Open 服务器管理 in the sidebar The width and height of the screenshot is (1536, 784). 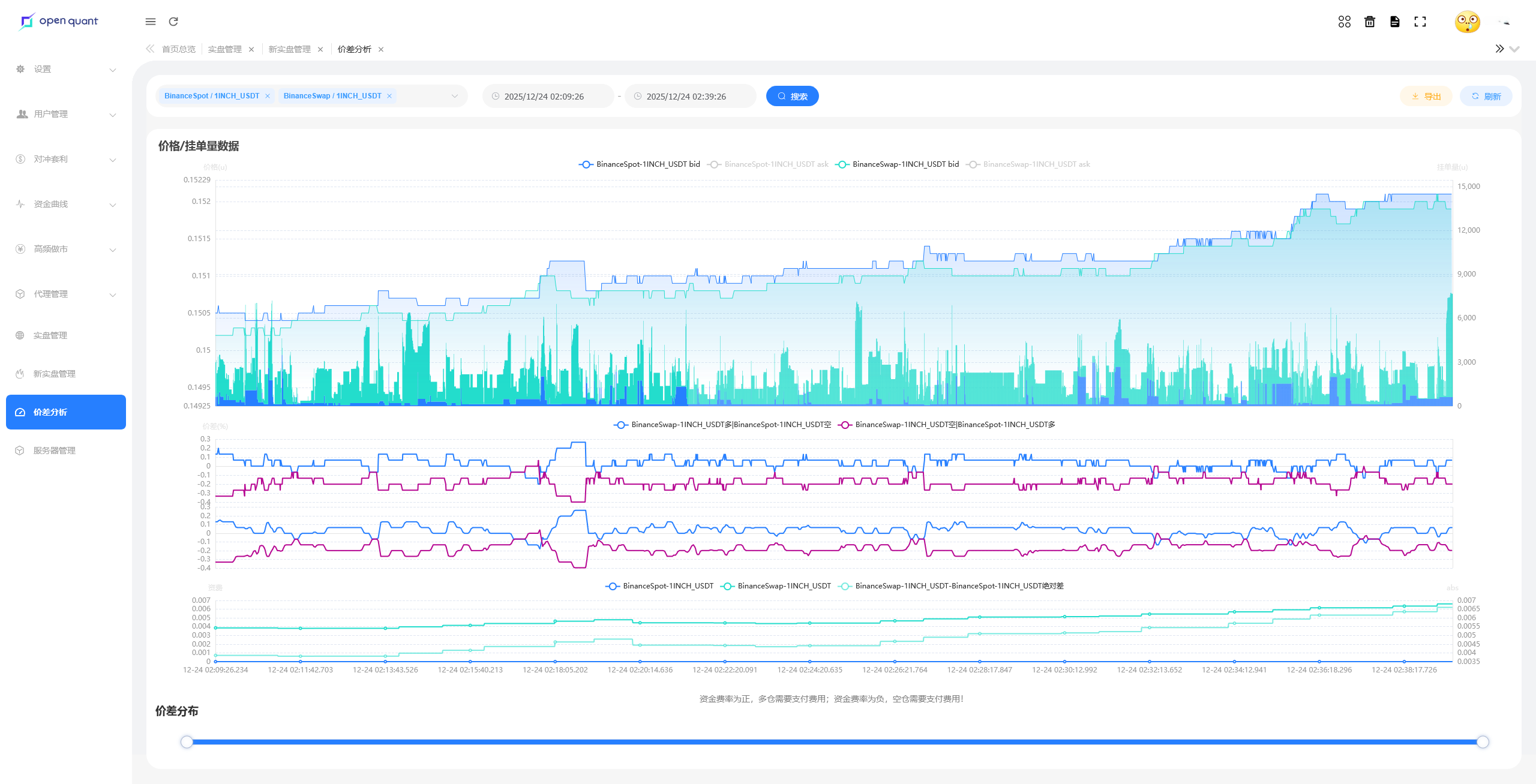[54, 450]
